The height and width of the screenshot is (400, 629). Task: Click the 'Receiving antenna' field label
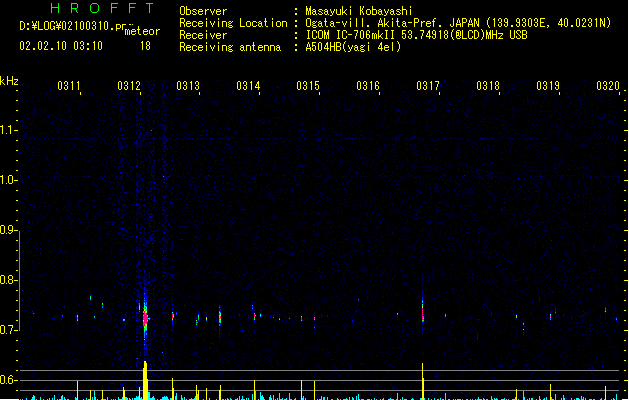click(230, 47)
